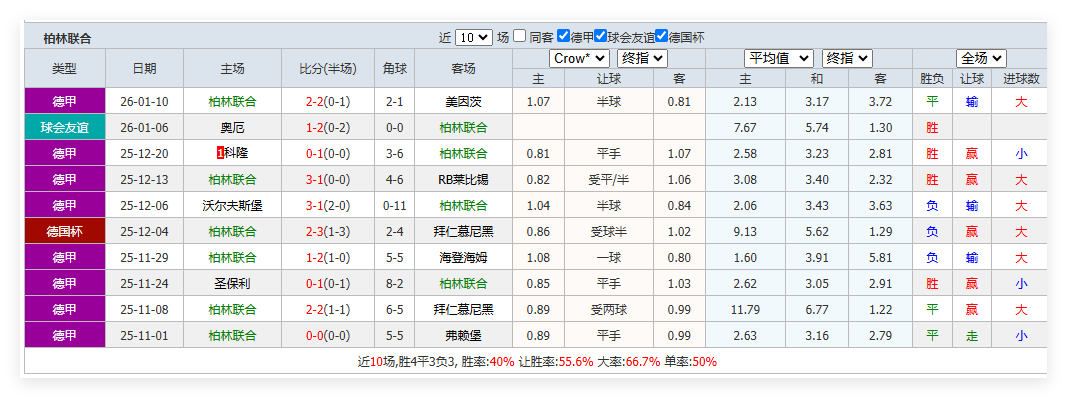Click 沃尔夫斯堡 team name
This screenshot has width=1067, height=398.
tap(232, 205)
